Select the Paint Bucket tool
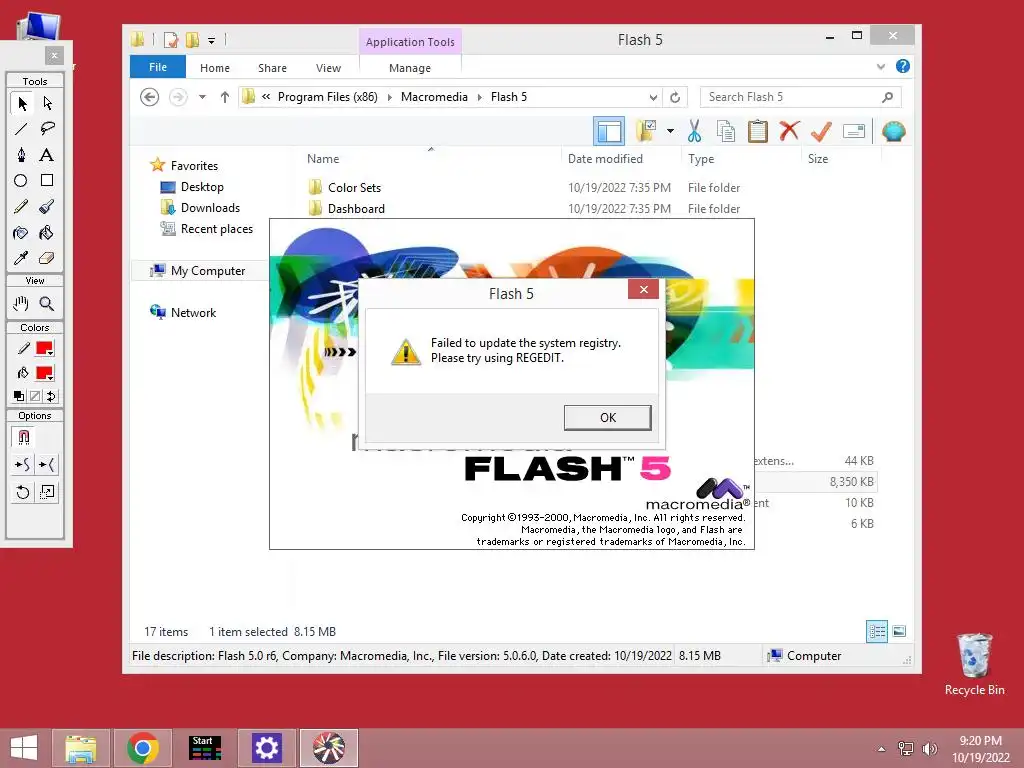Screen dimensions: 1024x768 coord(47,232)
